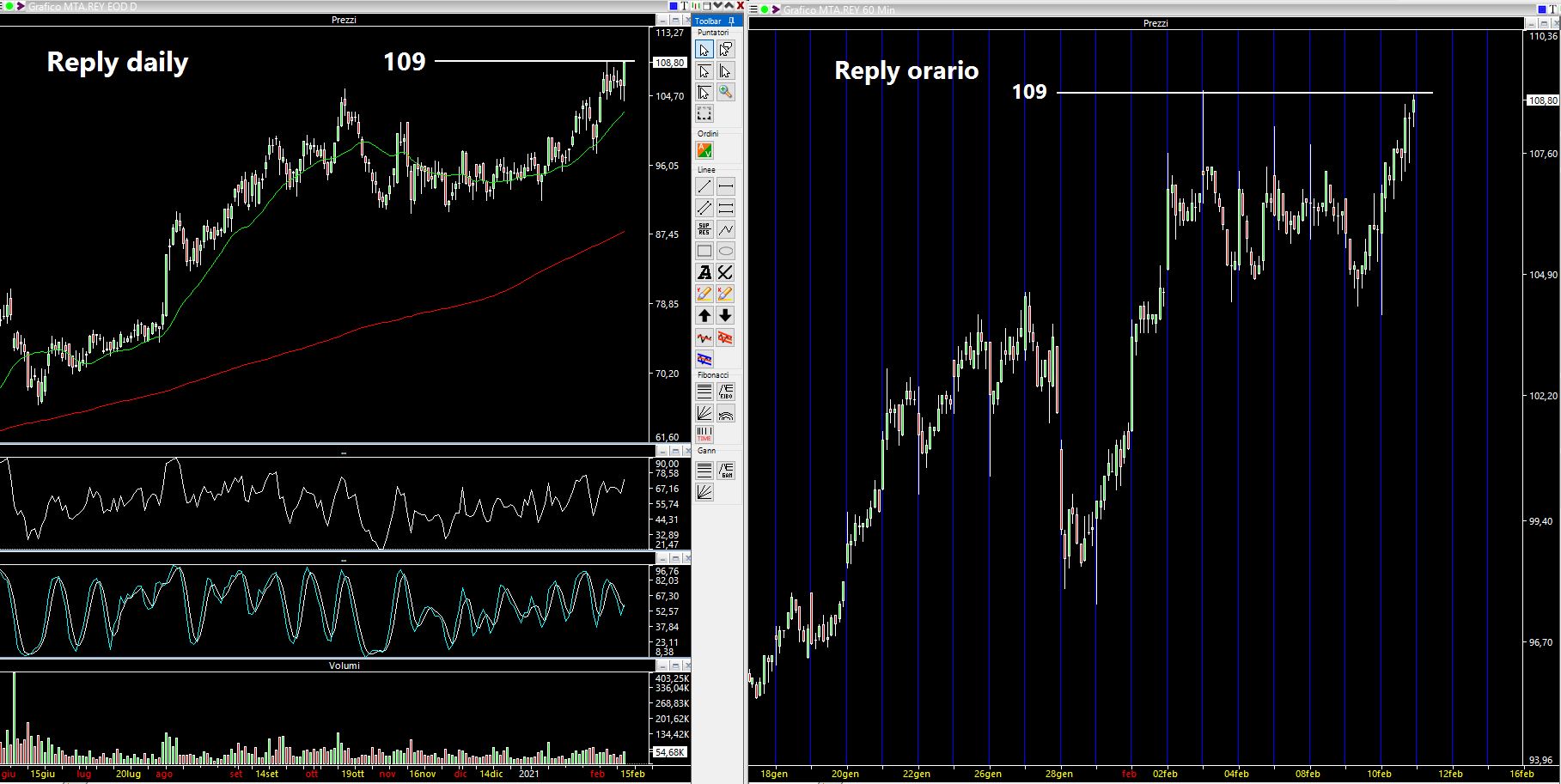Click the SUP/RES support-resistance tool

tap(704, 229)
